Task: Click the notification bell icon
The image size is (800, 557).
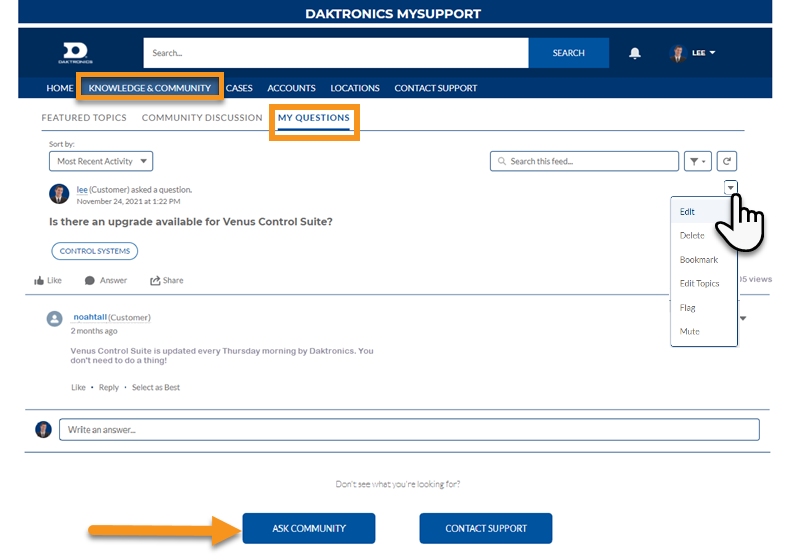Action: tap(635, 53)
